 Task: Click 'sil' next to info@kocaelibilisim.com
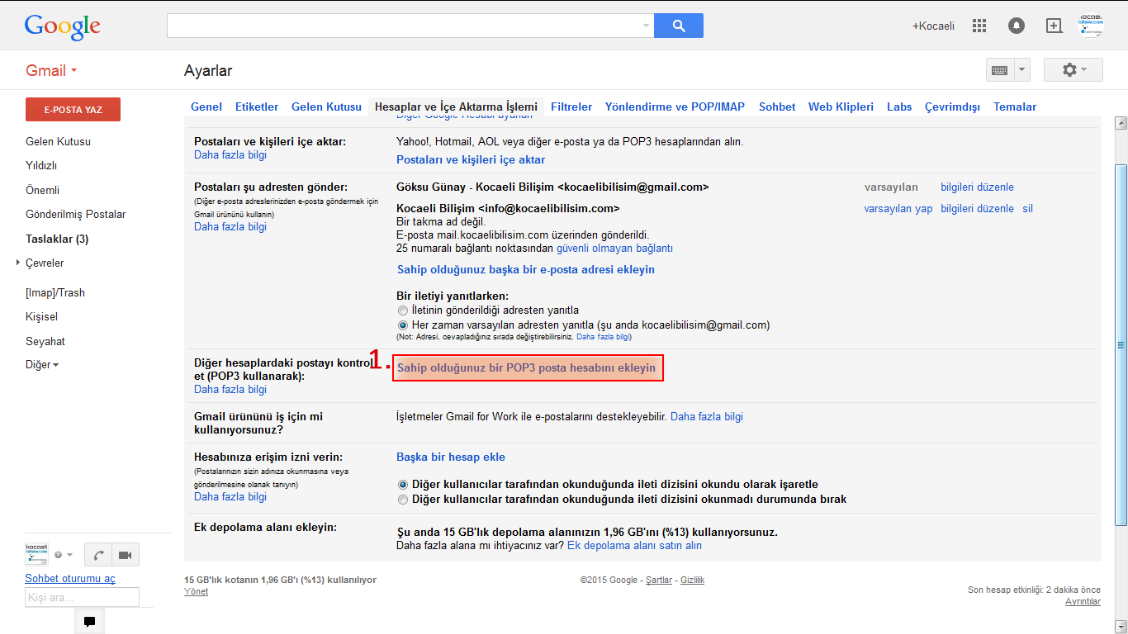(x=1027, y=209)
